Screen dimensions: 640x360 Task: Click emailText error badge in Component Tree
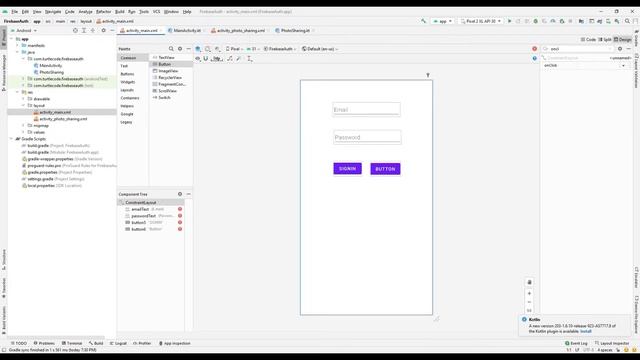pos(180,209)
